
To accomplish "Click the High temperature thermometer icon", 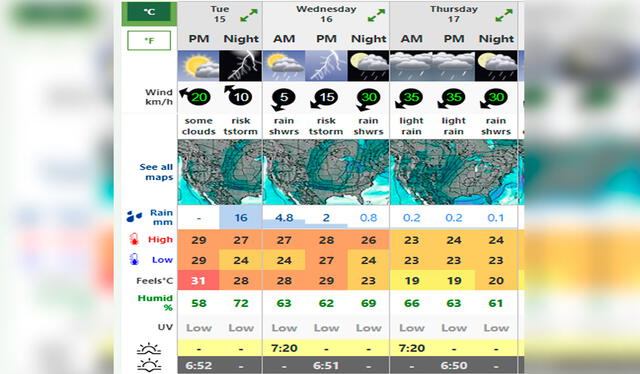I will [x=134, y=239].
